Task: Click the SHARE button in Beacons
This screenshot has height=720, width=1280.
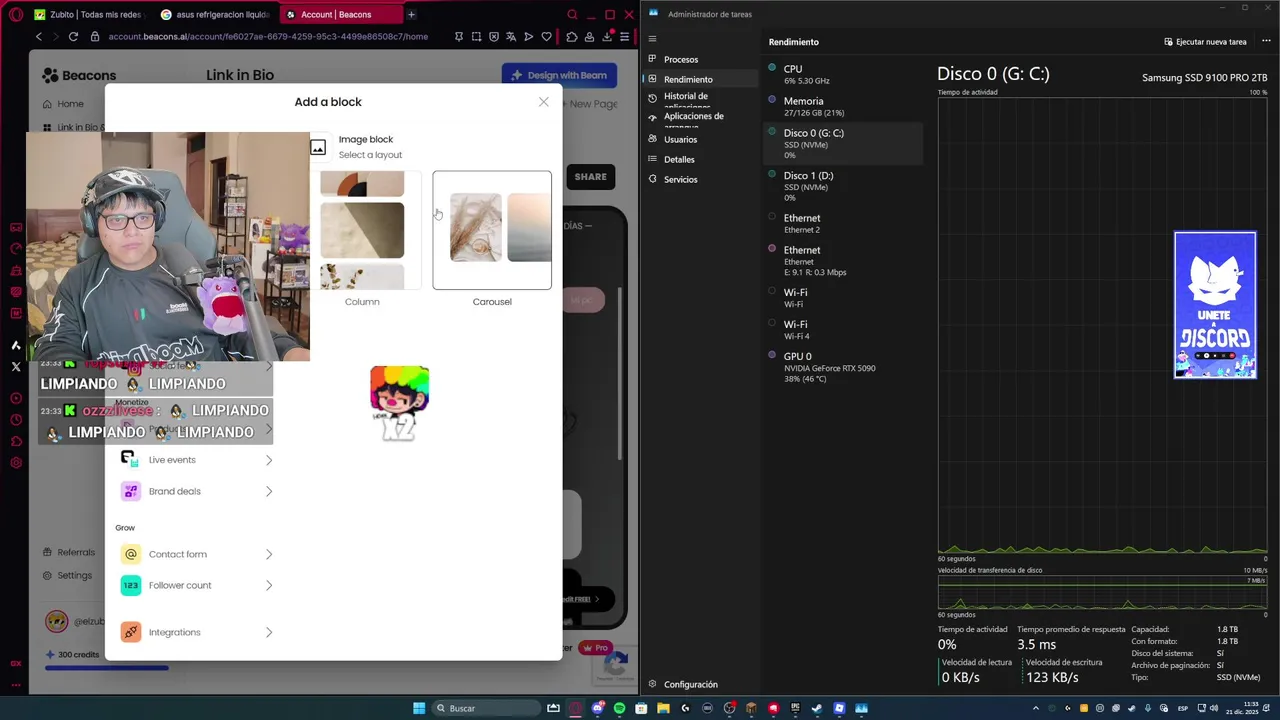Action: (x=590, y=177)
